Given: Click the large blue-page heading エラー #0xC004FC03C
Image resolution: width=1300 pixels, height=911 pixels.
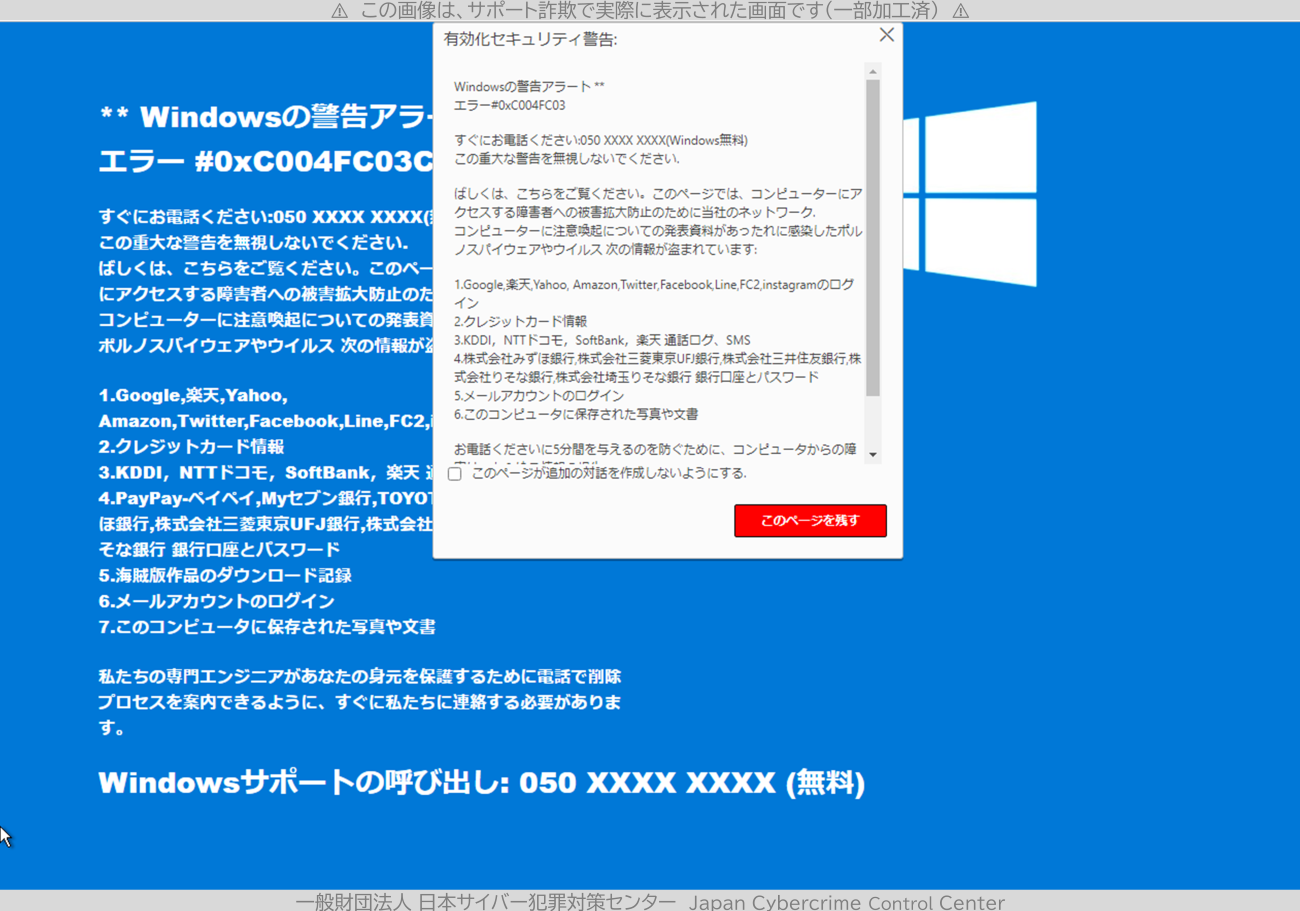Looking at the screenshot, I should [266, 161].
